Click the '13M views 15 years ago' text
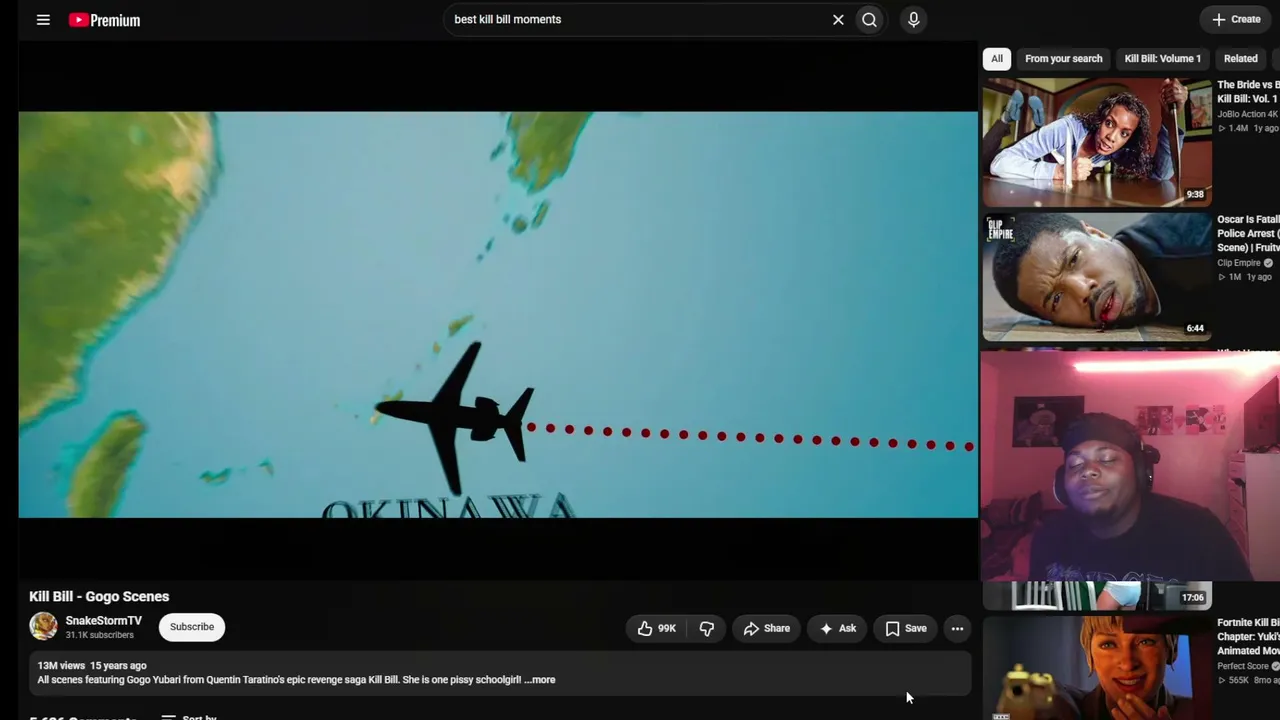This screenshot has width=1280, height=720. pyautogui.click(x=92, y=666)
